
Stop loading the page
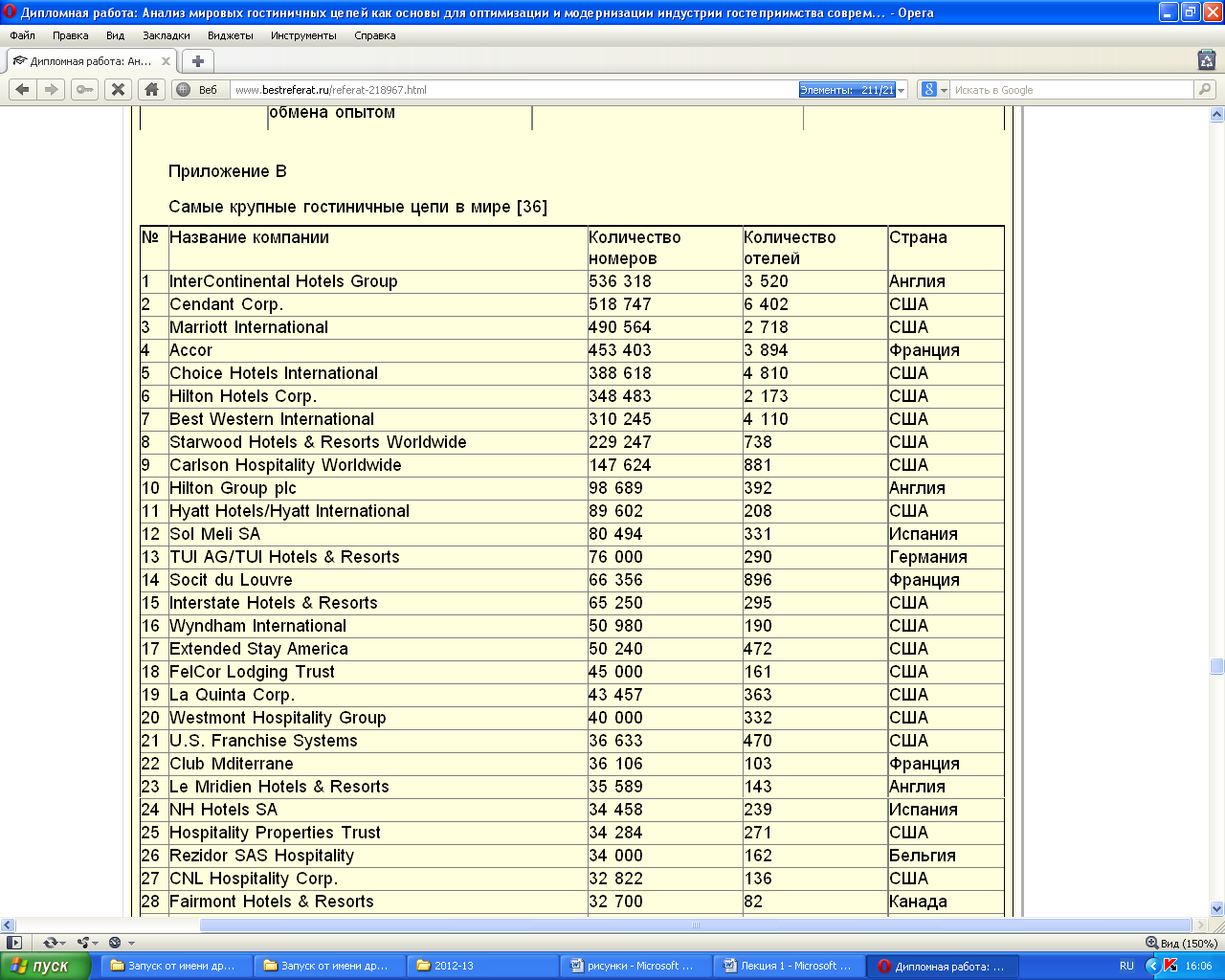coord(118,89)
